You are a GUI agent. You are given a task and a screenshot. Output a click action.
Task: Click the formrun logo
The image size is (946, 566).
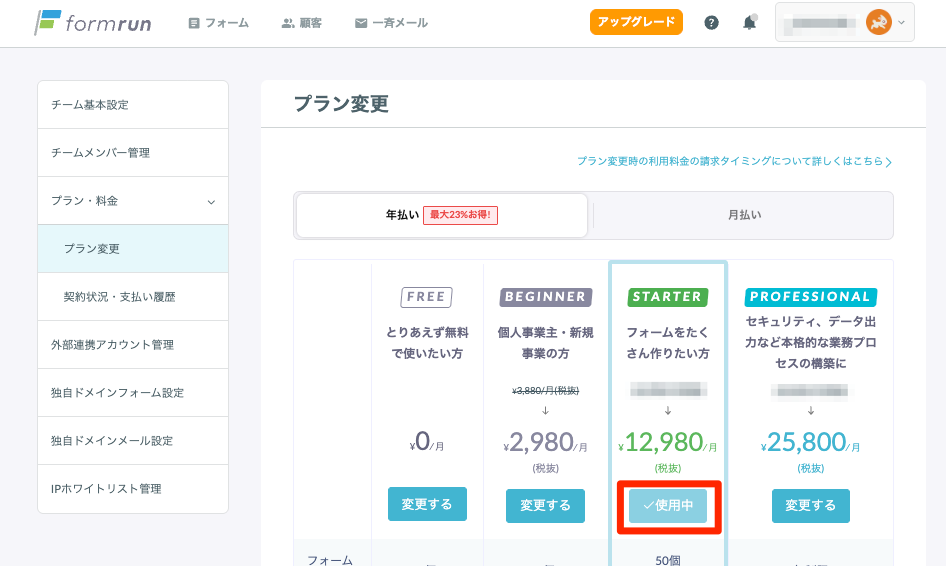(x=93, y=22)
